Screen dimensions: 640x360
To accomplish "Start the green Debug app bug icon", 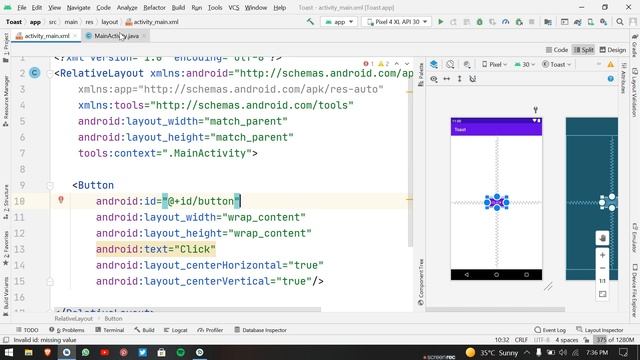I will point(480,22).
